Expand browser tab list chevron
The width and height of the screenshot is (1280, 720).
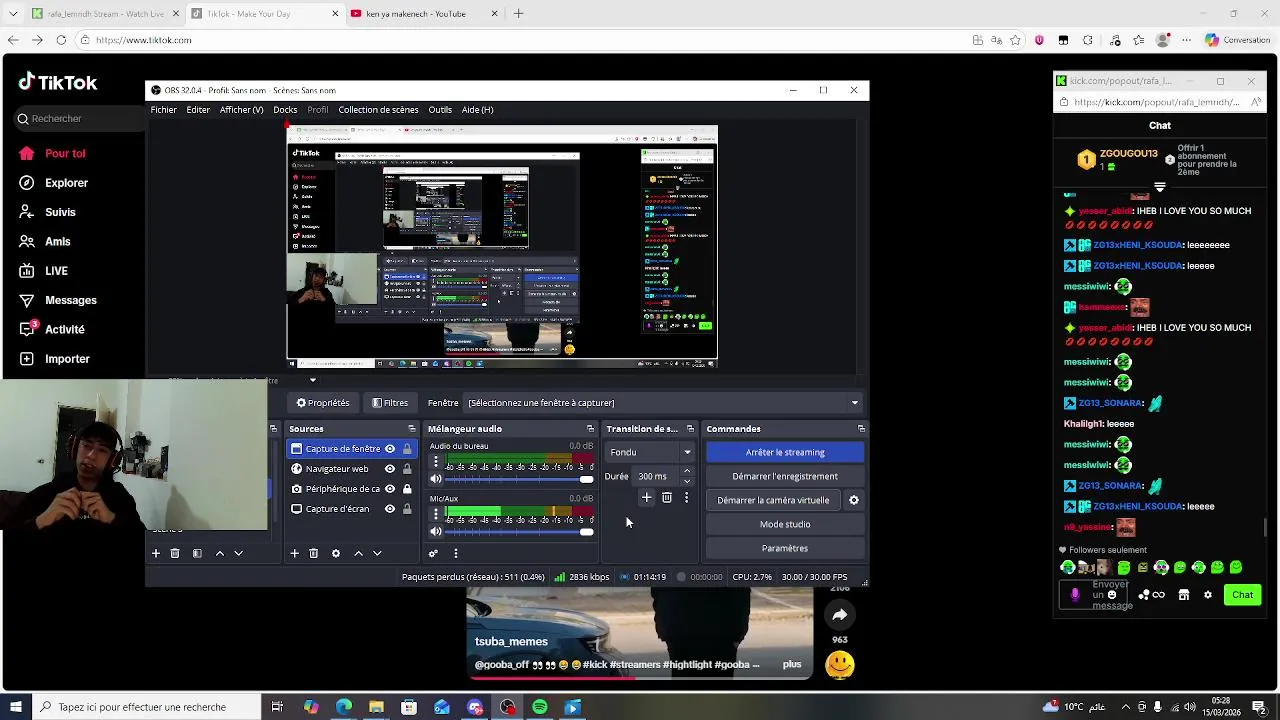[14, 14]
